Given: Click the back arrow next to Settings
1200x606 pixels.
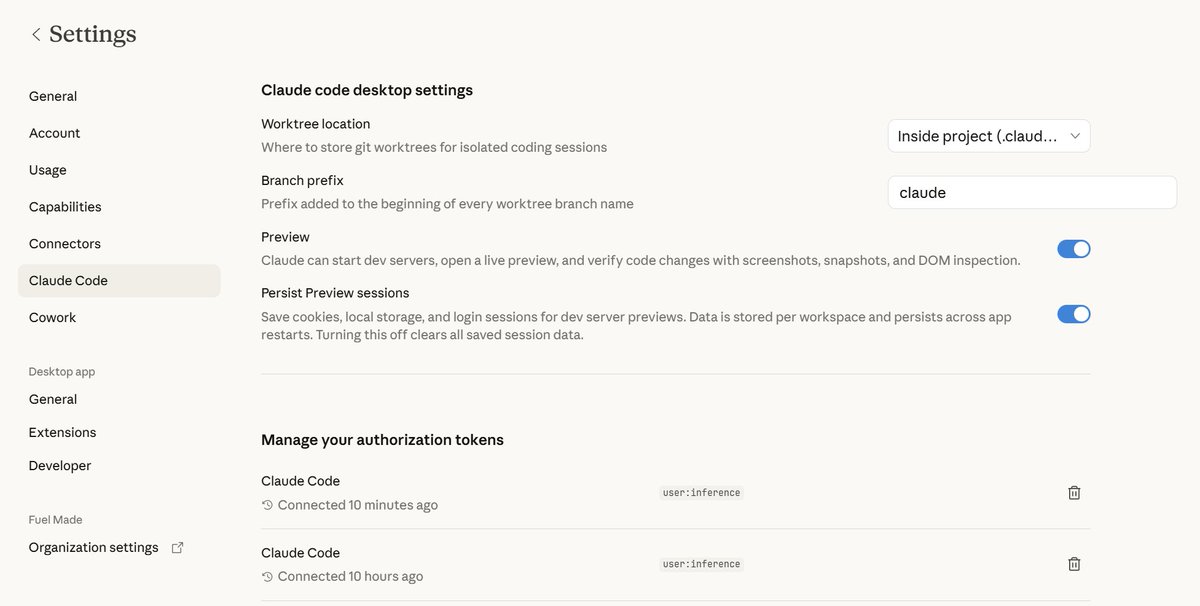Looking at the screenshot, I should [x=36, y=35].
